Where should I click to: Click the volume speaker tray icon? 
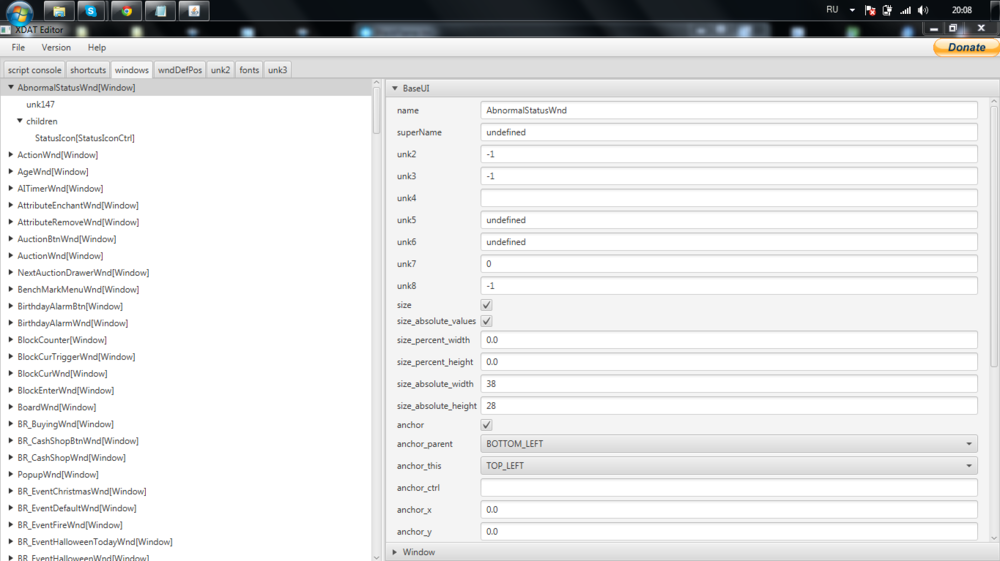[922, 10]
